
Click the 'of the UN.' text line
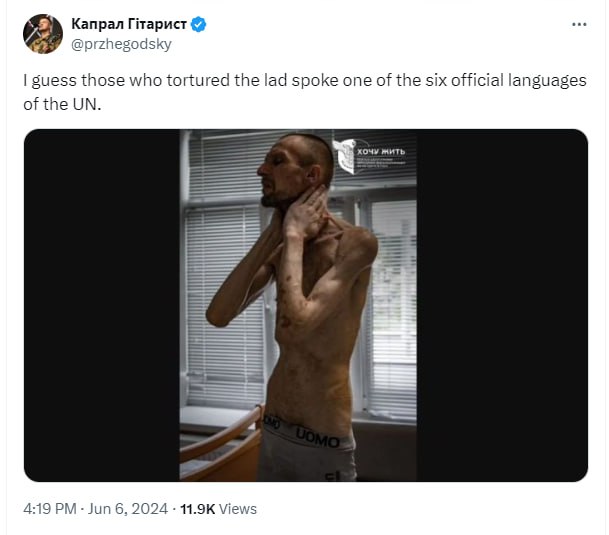click(x=62, y=105)
